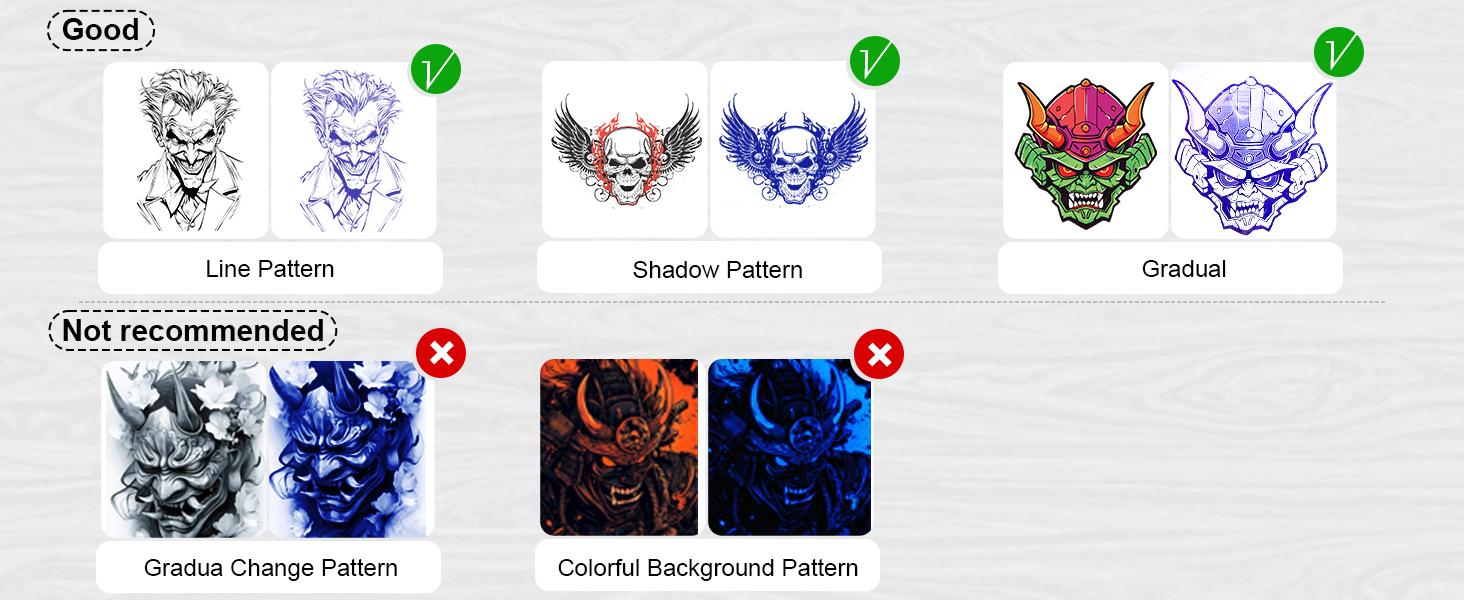This screenshot has height=600, width=1464.
Task: Click the green checkmark above Shadow Pattern
Action: click(875, 61)
